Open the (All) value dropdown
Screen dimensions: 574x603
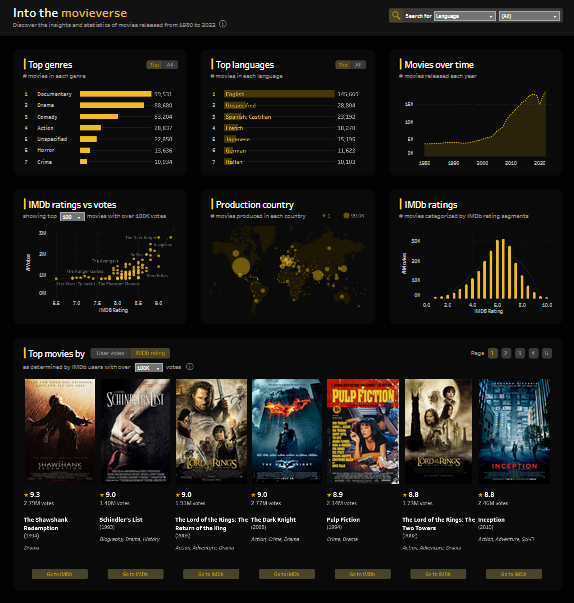(529, 16)
